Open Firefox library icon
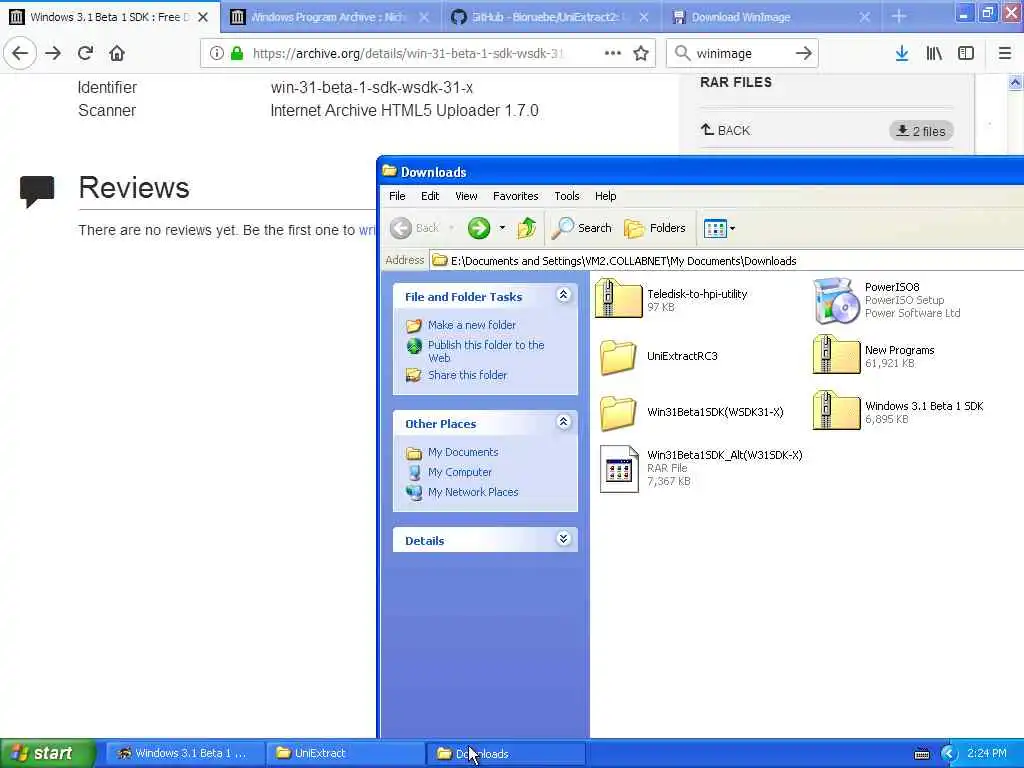The height and width of the screenshot is (768, 1024). click(x=934, y=54)
